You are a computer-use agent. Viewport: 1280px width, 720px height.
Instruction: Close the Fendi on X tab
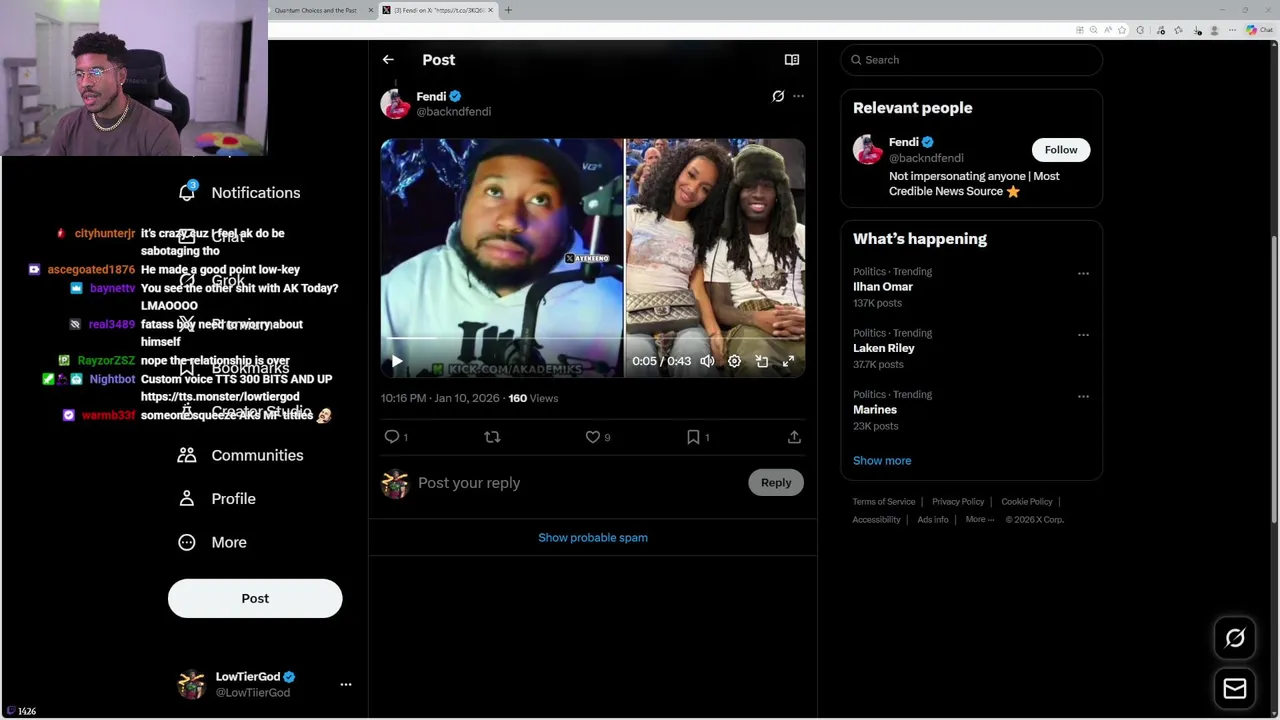tap(490, 10)
